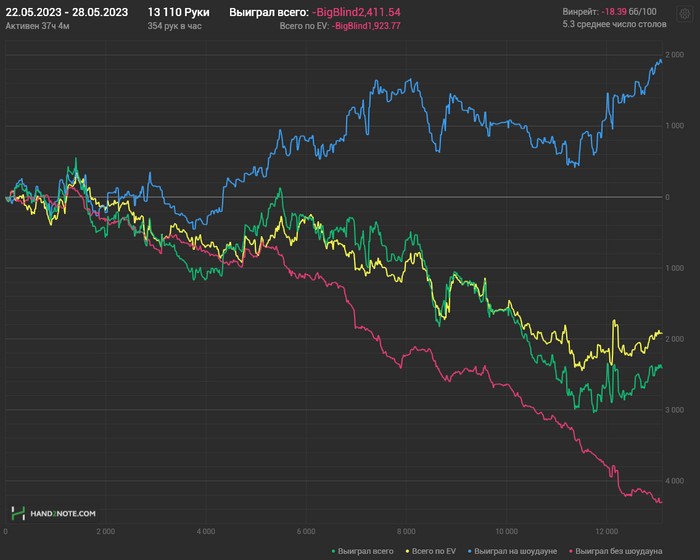Click the '5.3 среднее число столов' text
This screenshot has height=560, width=700.
pos(614,24)
